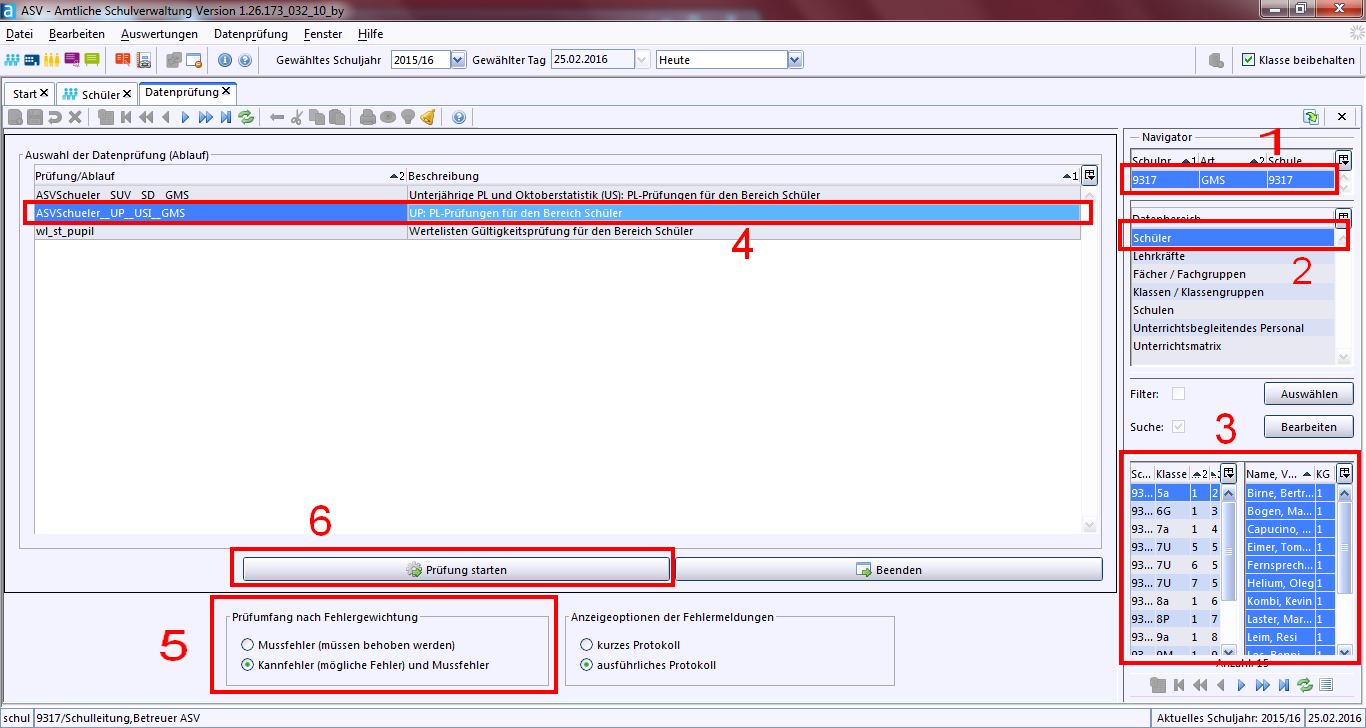Toggle the Filter checkbox
This screenshot has width=1366, height=728.
1179,393
